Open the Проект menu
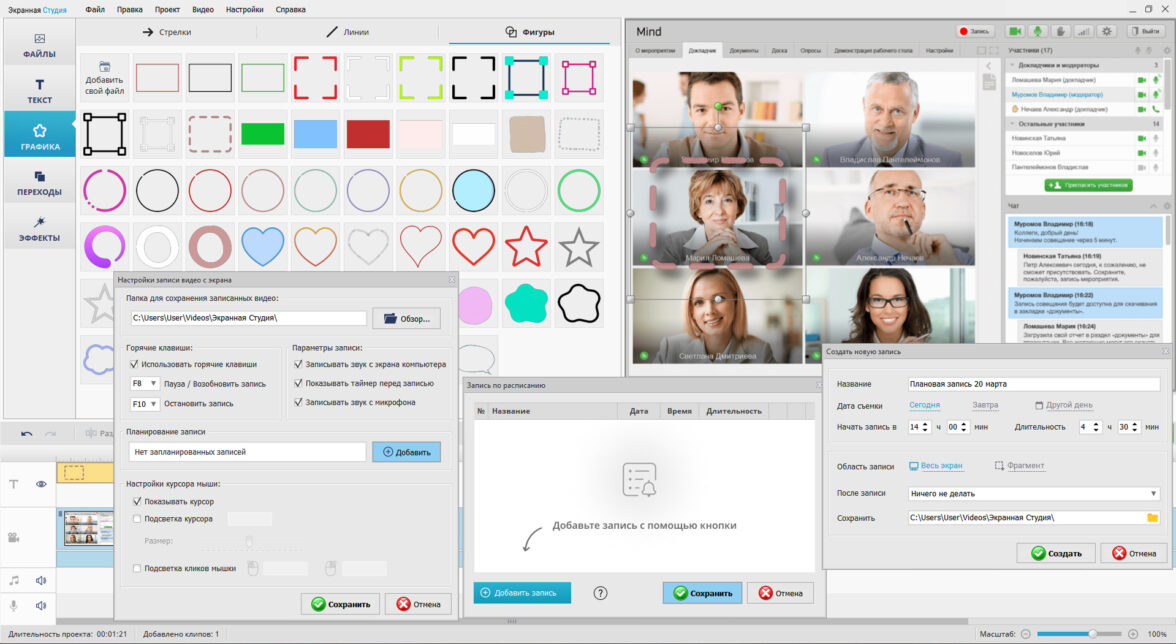 coord(166,10)
